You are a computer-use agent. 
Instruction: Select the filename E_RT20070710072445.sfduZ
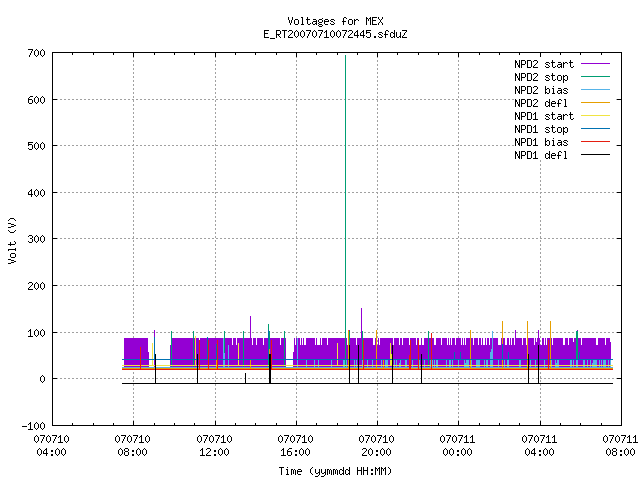pyautogui.click(x=335, y=34)
